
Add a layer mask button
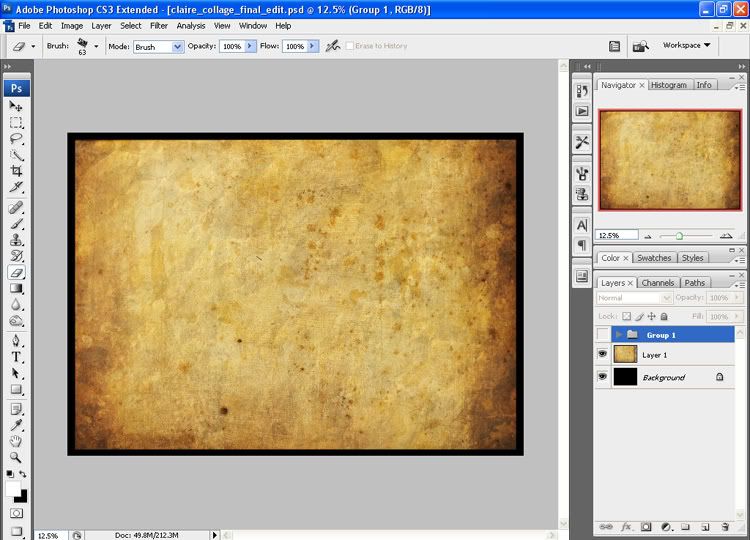click(x=646, y=527)
